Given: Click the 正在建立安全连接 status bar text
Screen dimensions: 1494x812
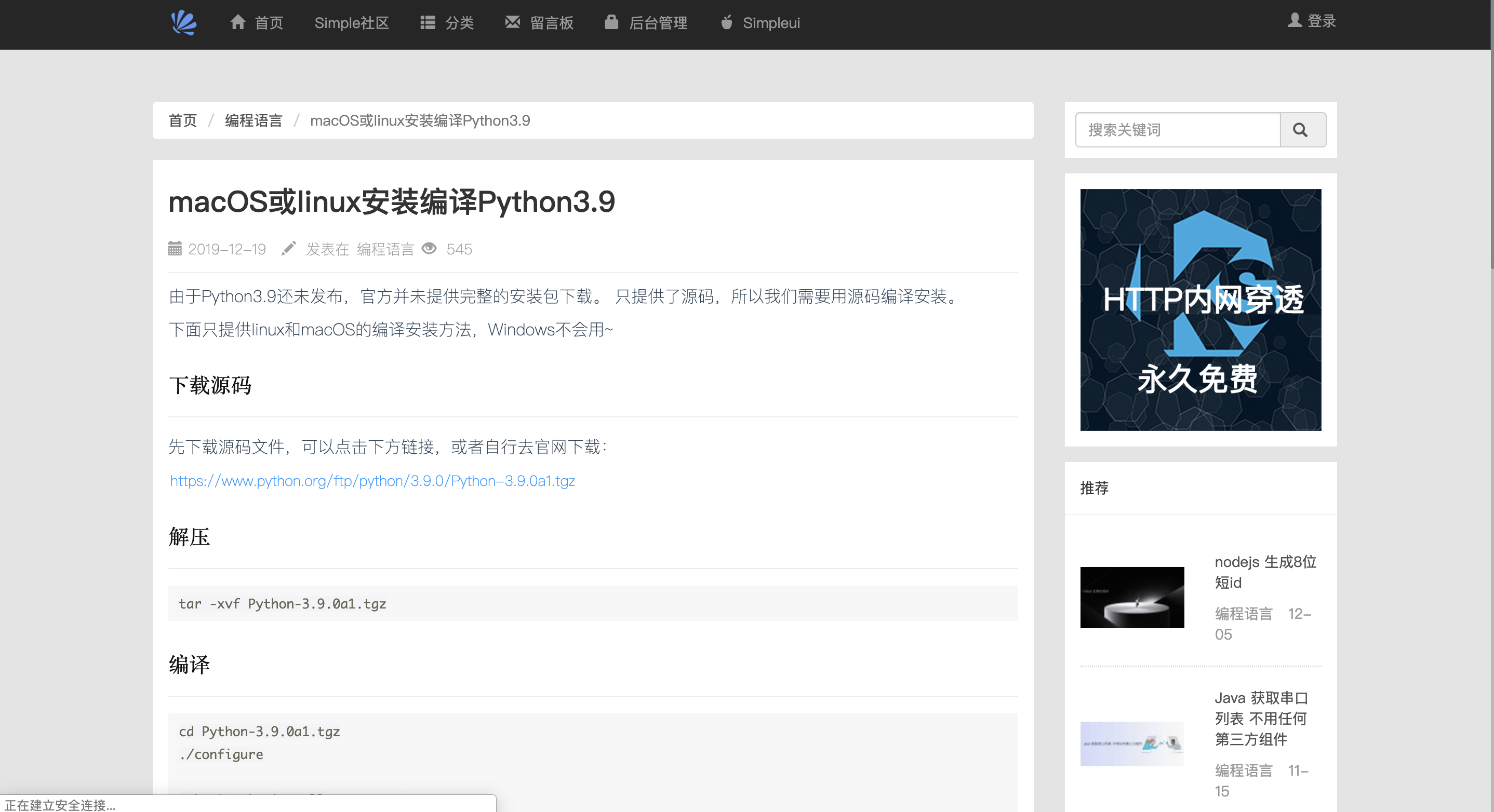Looking at the screenshot, I should (x=60, y=805).
